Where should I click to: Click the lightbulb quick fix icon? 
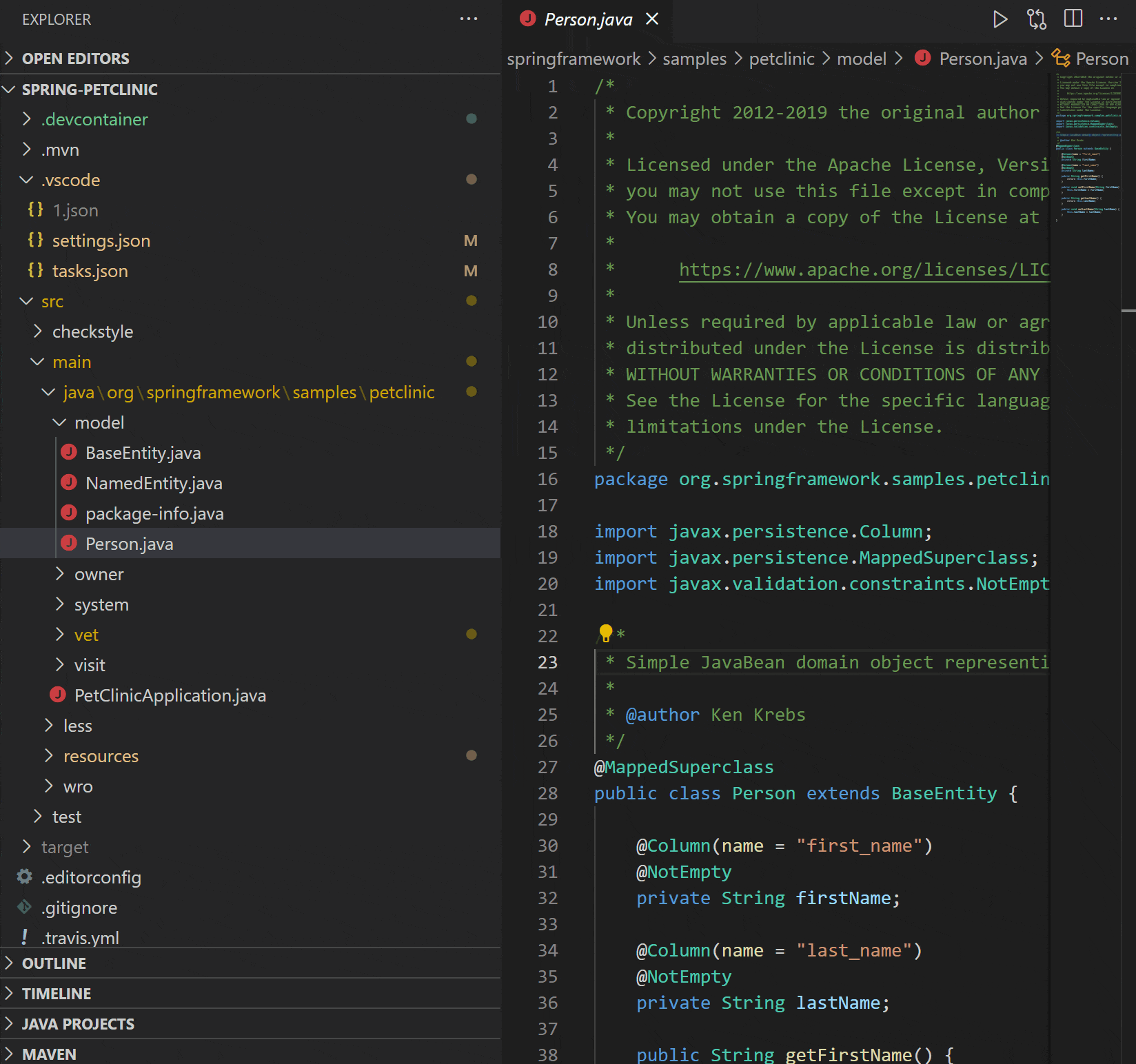click(x=605, y=631)
